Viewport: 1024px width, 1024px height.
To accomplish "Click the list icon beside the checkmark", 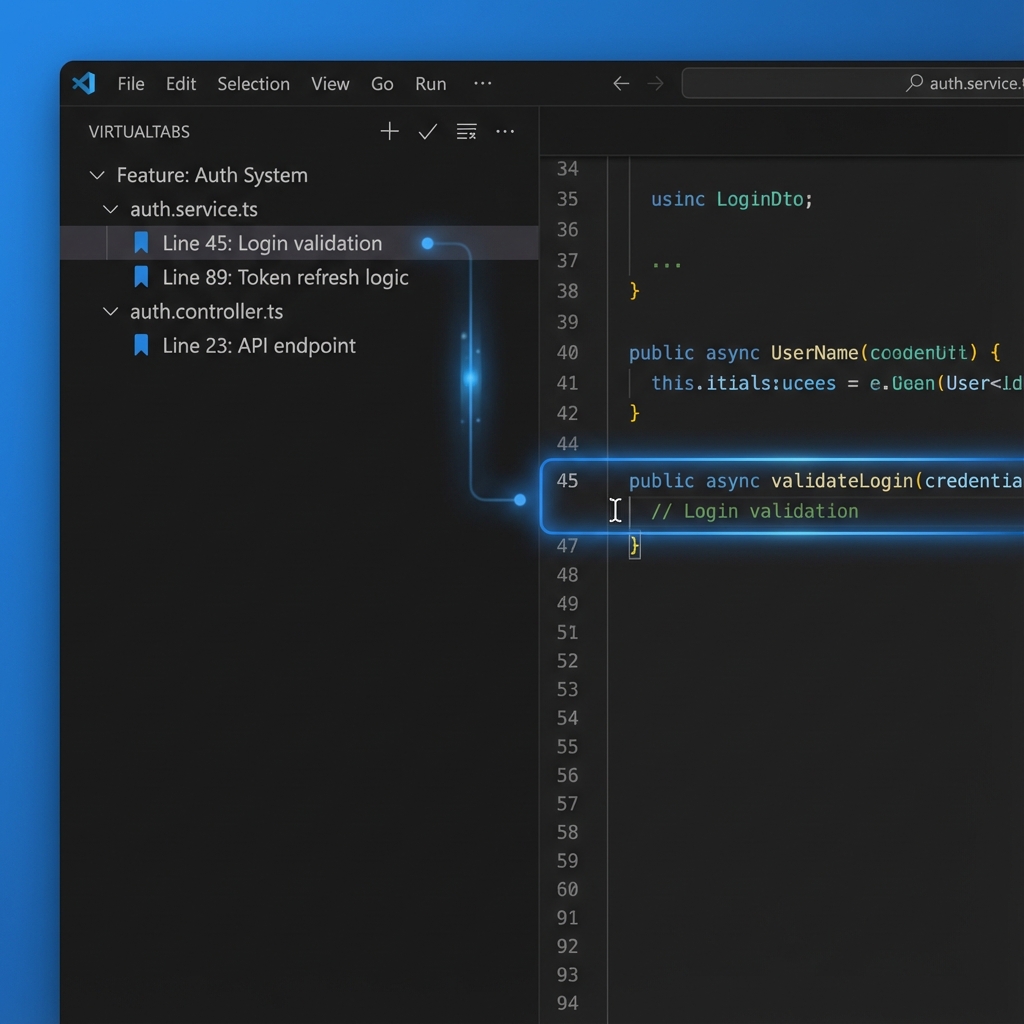I will [466, 132].
